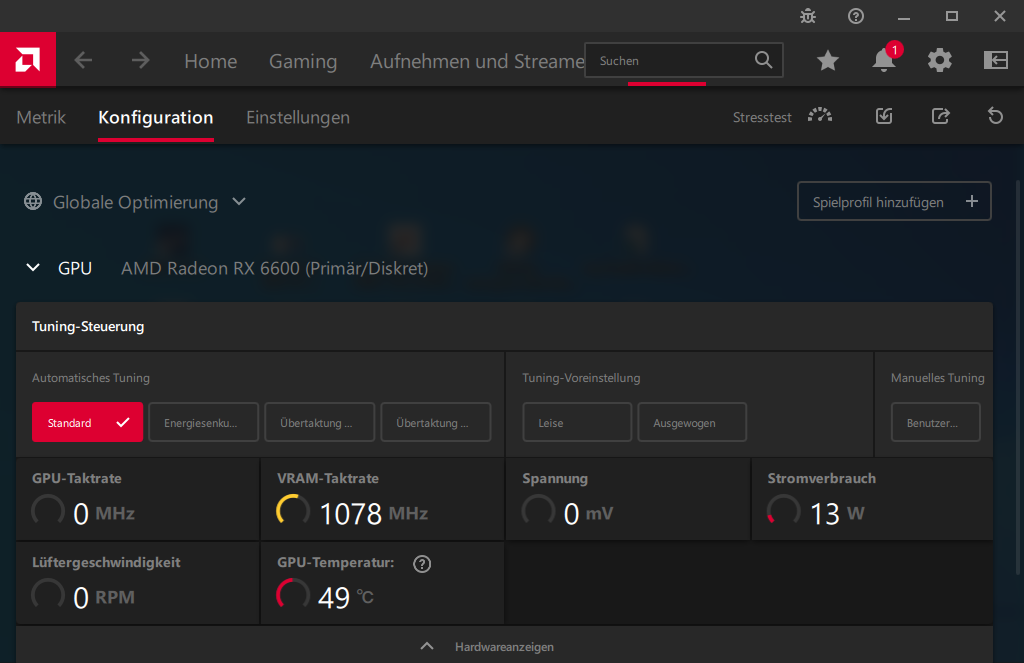The image size is (1024, 663).
Task: Toggle the sidebar panel icon
Action: 995,61
